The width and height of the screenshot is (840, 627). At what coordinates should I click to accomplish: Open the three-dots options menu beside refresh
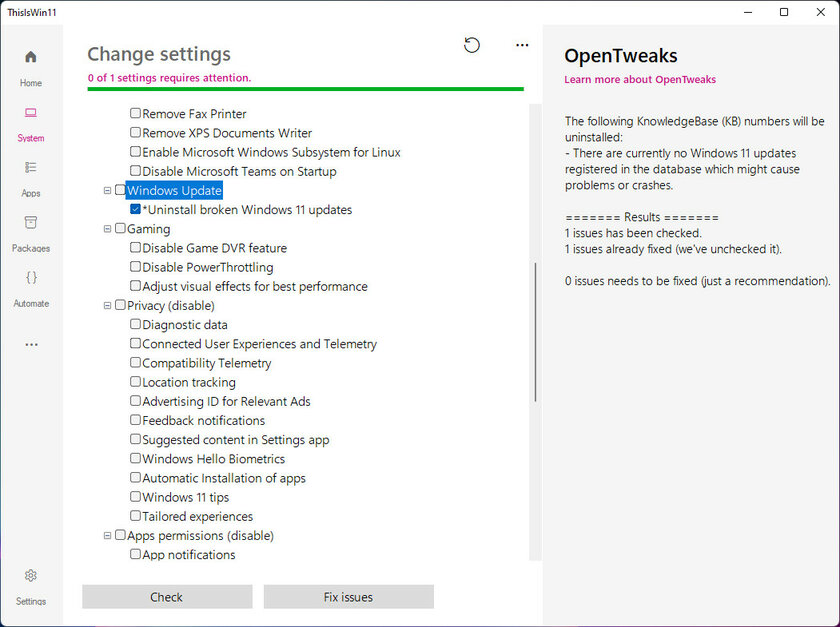point(522,45)
